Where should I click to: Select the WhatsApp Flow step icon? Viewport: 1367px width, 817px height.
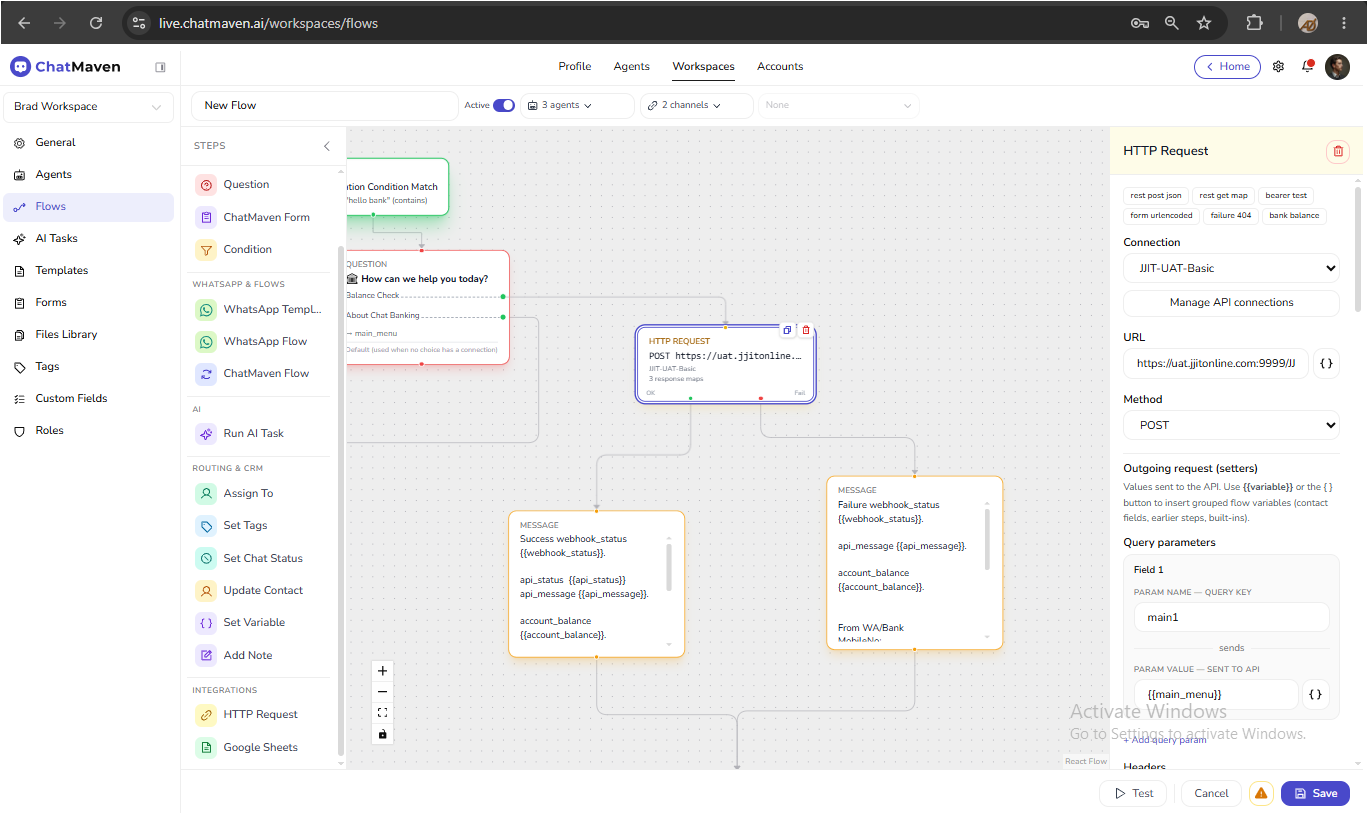tap(206, 342)
